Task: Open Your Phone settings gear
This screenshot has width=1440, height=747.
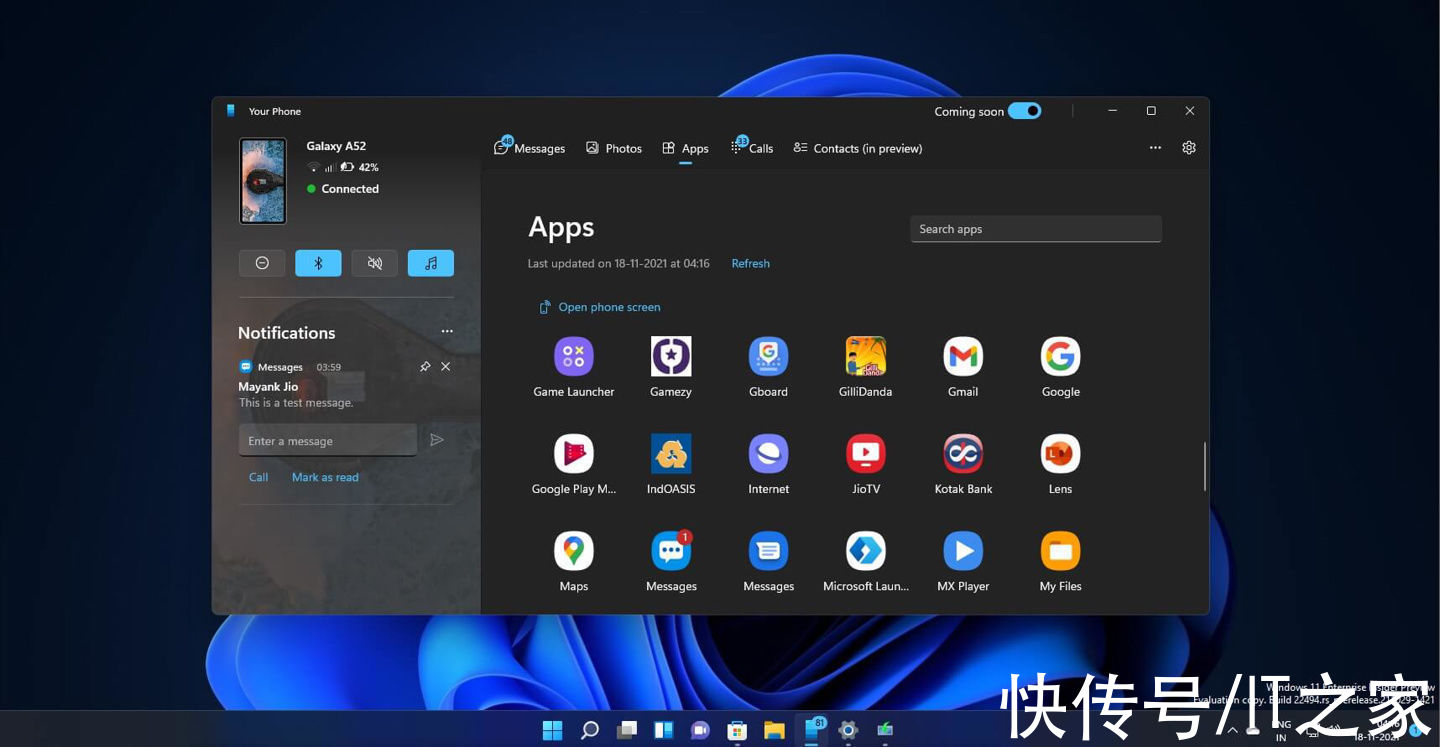Action: pos(1189,147)
